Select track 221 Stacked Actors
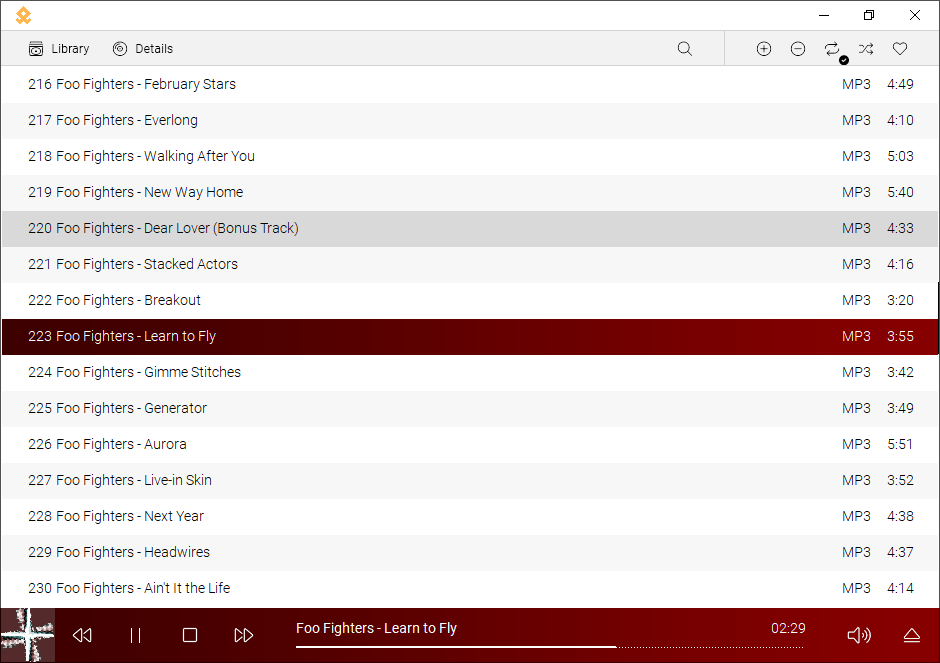Image resolution: width=940 pixels, height=663 pixels. pyautogui.click(x=133, y=265)
